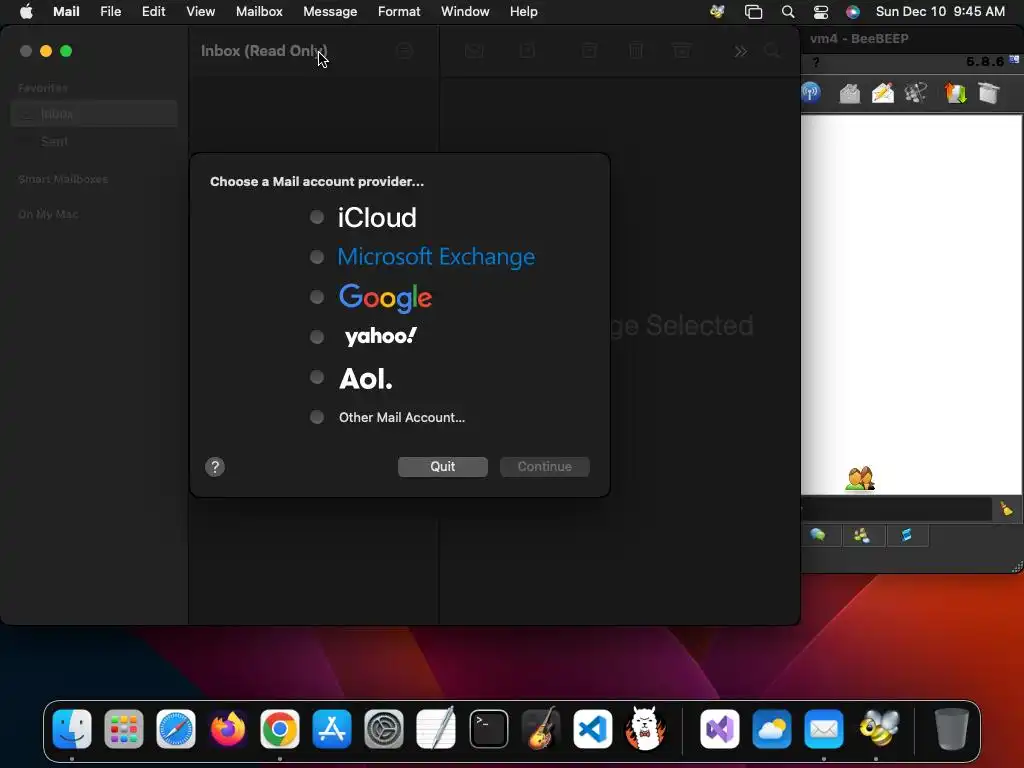Click BeeBEEP network broadcast icon
This screenshot has height=768, width=1024.
[x=810, y=92]
